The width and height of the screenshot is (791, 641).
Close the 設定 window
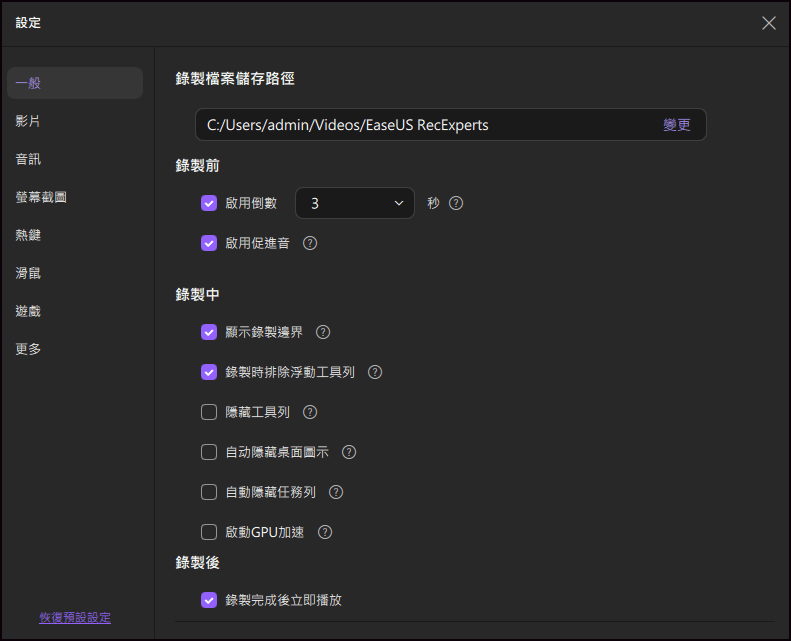768,23
